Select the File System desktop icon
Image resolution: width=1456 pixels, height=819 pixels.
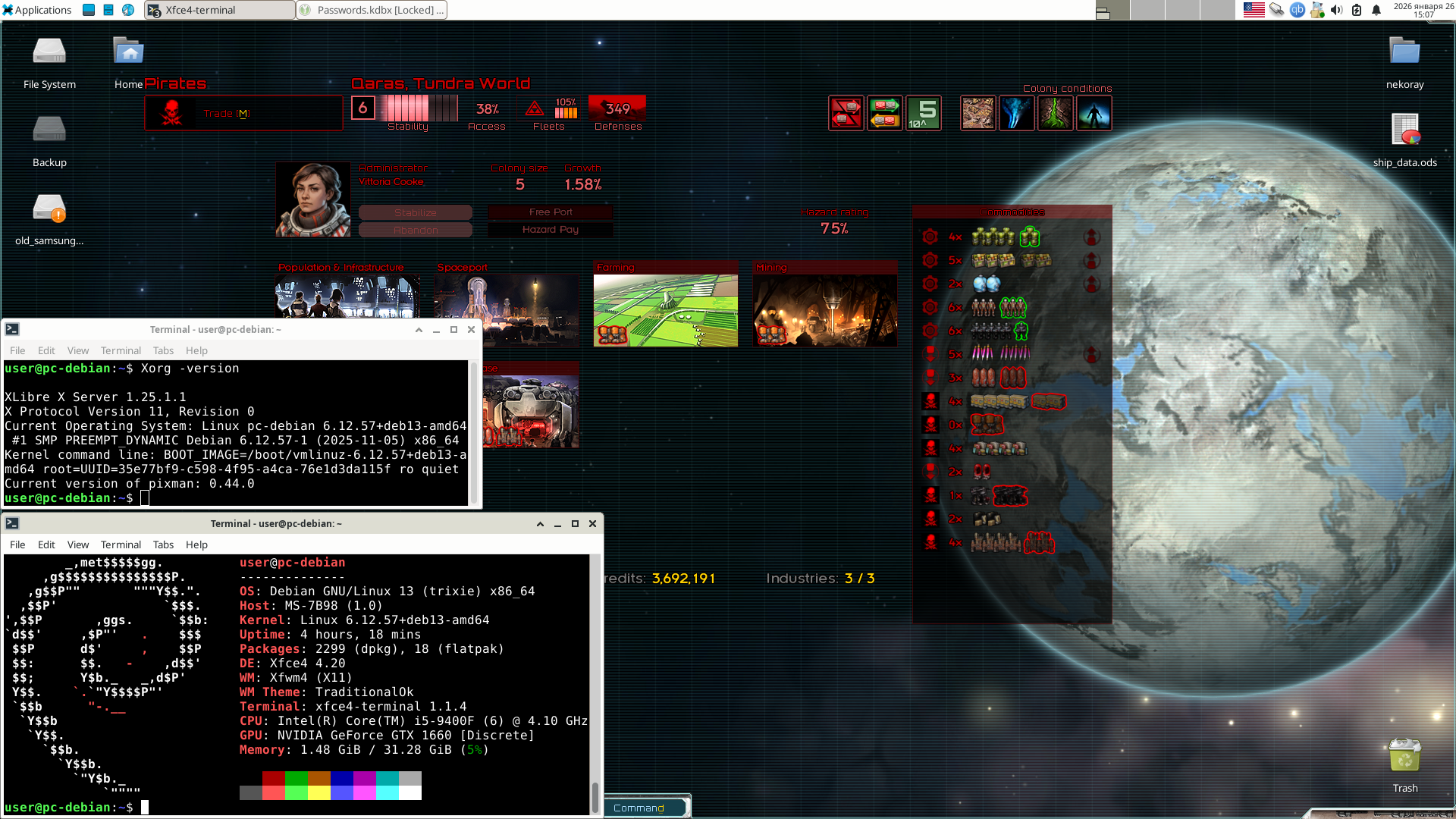[49, 63]
